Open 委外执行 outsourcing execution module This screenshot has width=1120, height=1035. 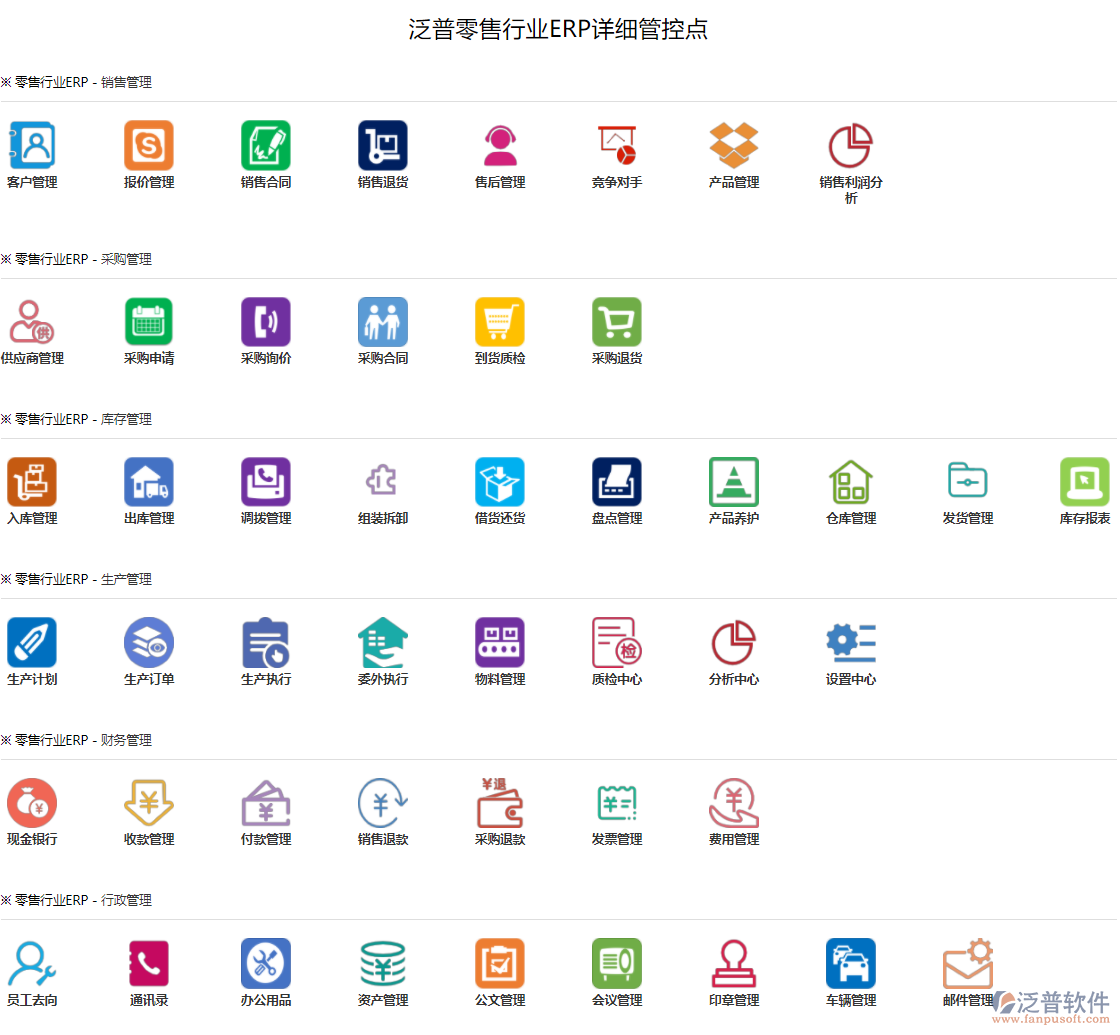pyautogui.click(x=382, y=643)
